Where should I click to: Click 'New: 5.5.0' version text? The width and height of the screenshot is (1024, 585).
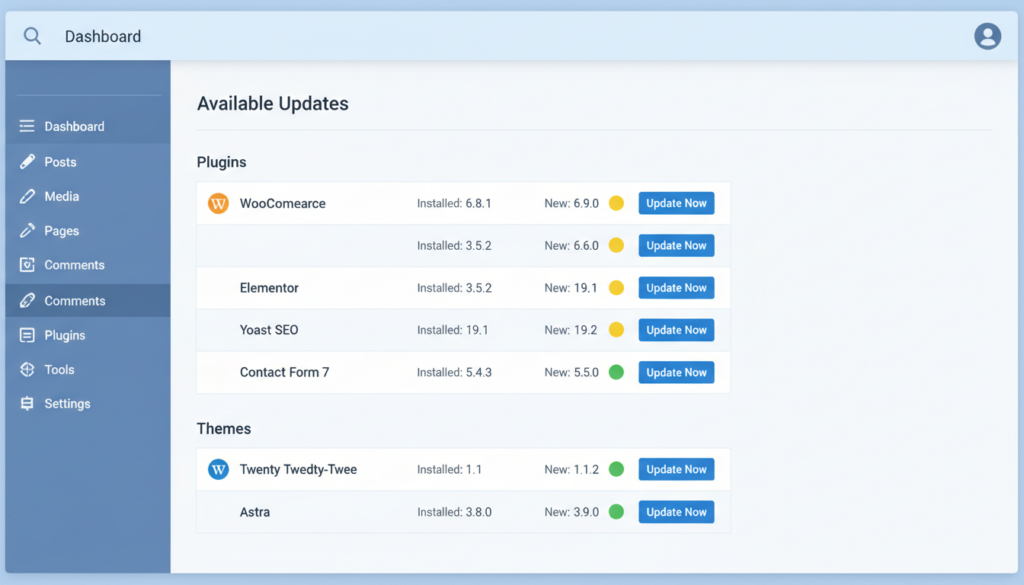coord(571,372)
